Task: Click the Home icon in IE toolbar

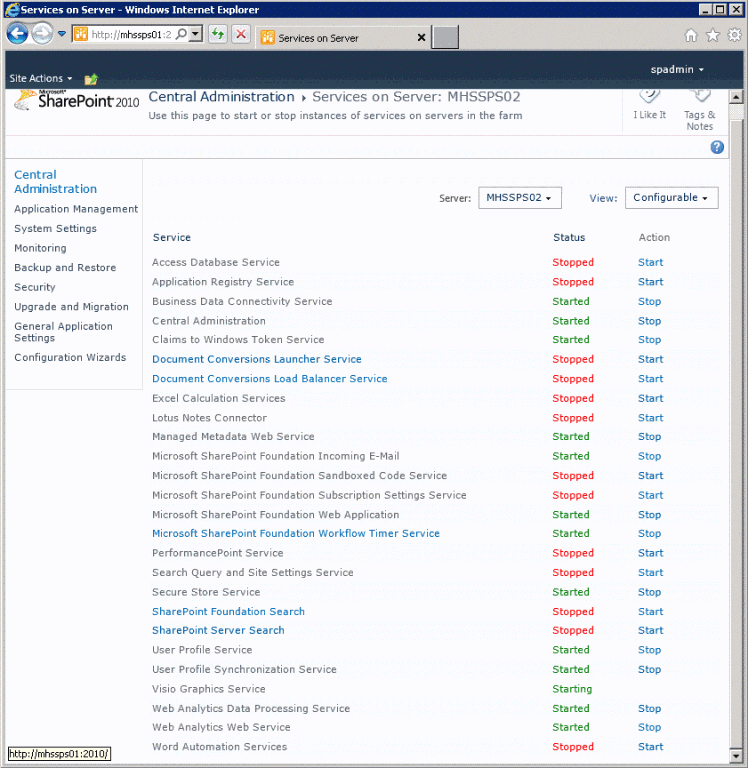Action: (691, 35)
